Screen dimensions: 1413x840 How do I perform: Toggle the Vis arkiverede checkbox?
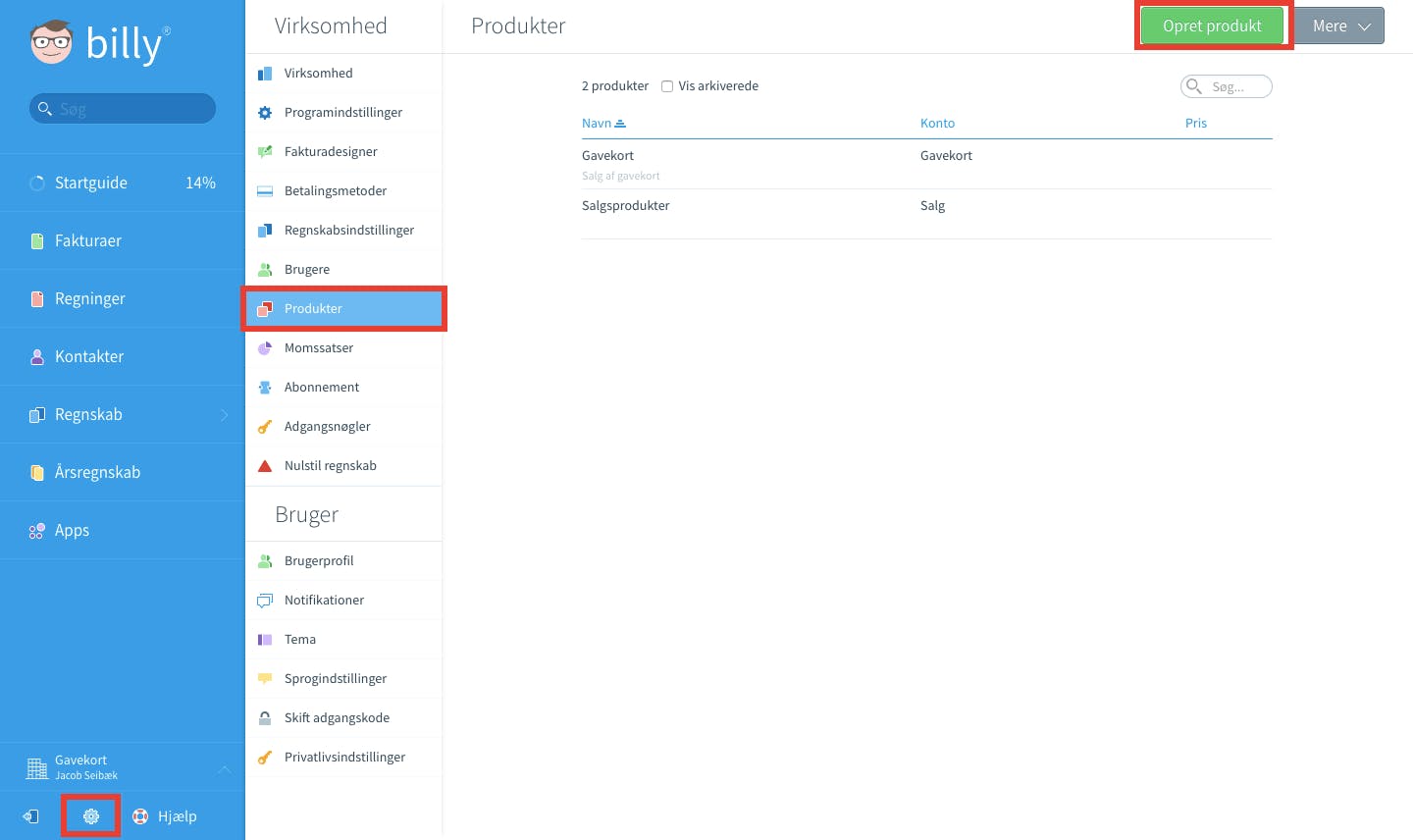[x=667, y=86]
